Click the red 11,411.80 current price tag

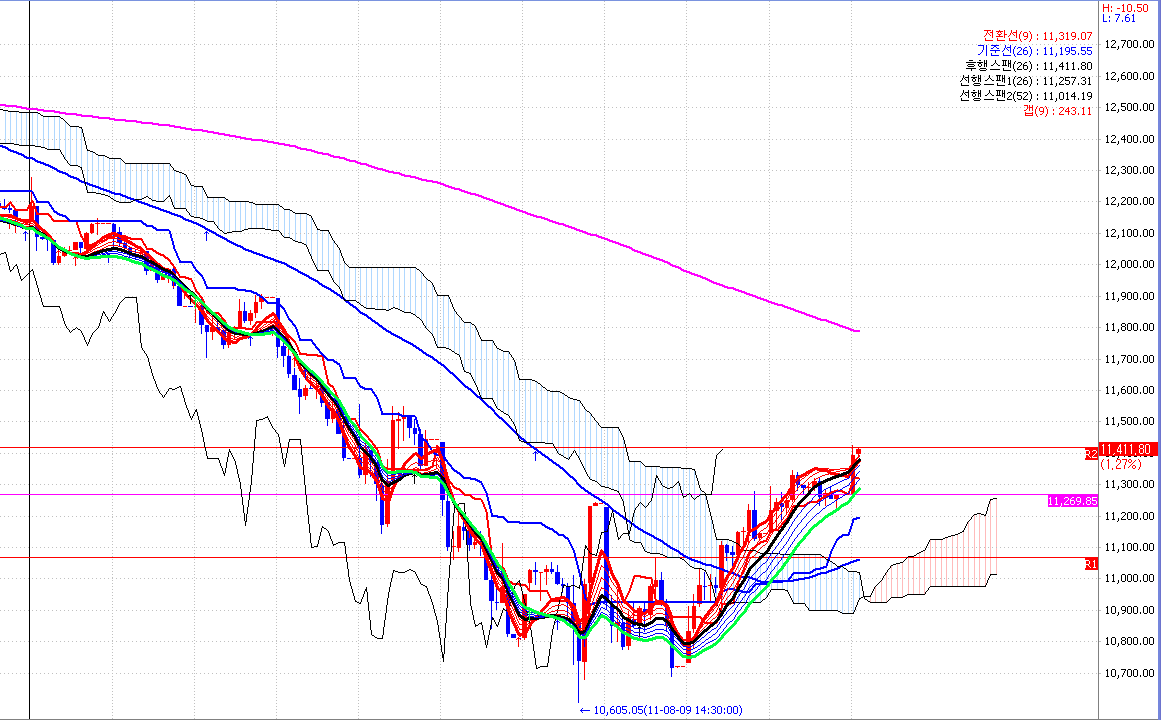[x=1128, y=449]
